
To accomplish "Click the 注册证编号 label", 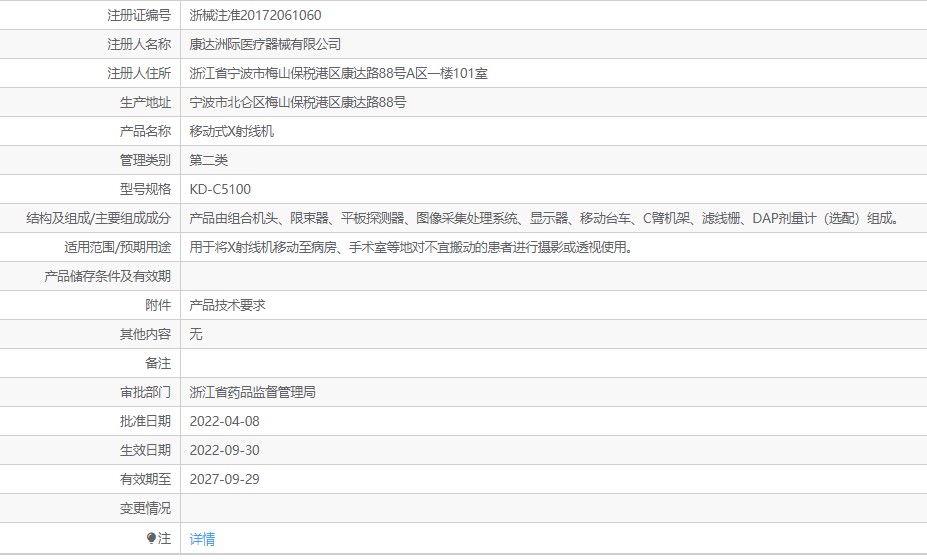I will (139, 15).
